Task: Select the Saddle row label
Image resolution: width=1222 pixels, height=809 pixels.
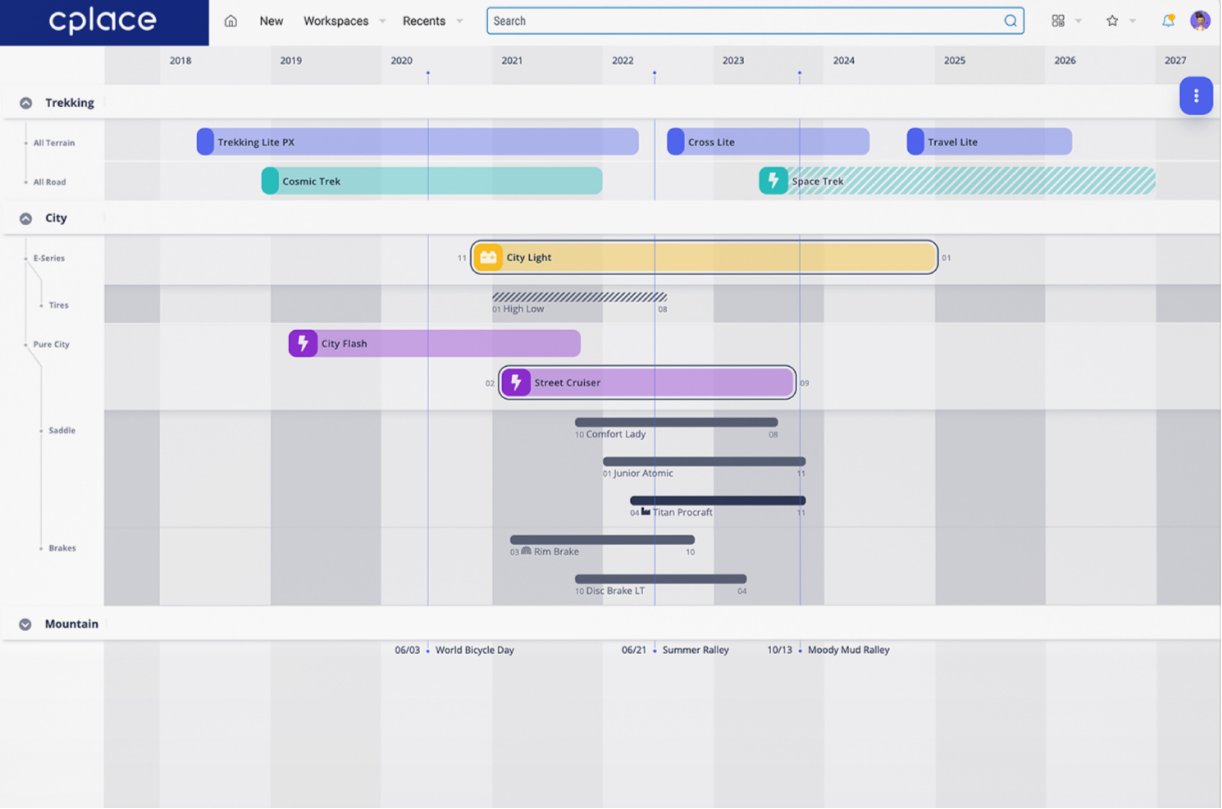Action: 62,431
